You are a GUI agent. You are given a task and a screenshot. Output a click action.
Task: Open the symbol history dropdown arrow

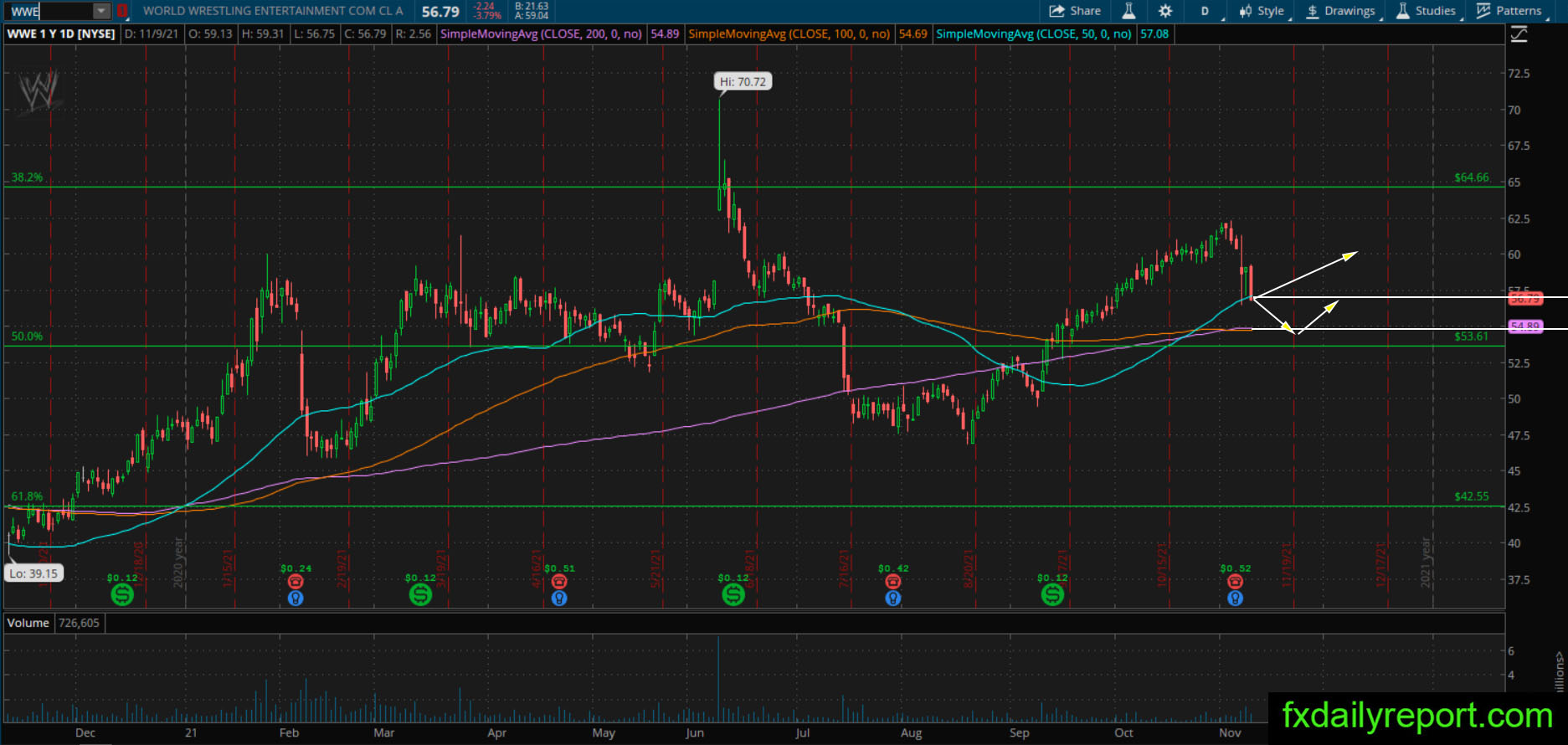click(x=101, y=12)
